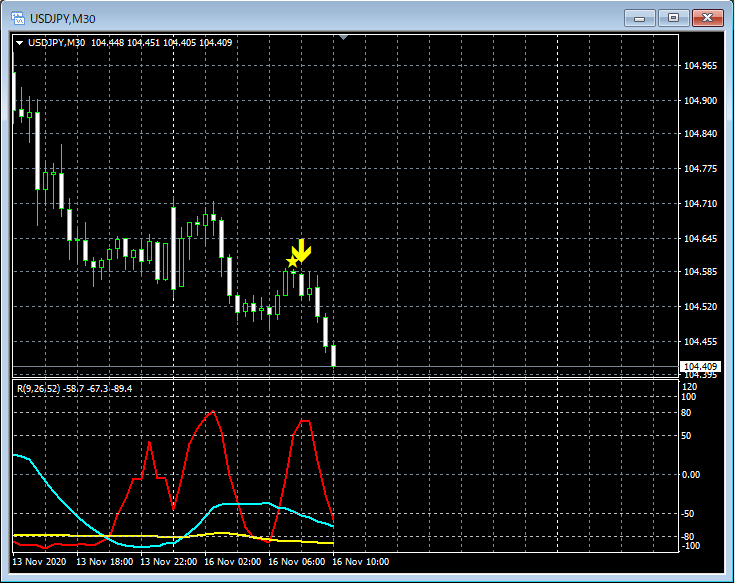Click the chart window icon in title bar

tap(18, 18)
